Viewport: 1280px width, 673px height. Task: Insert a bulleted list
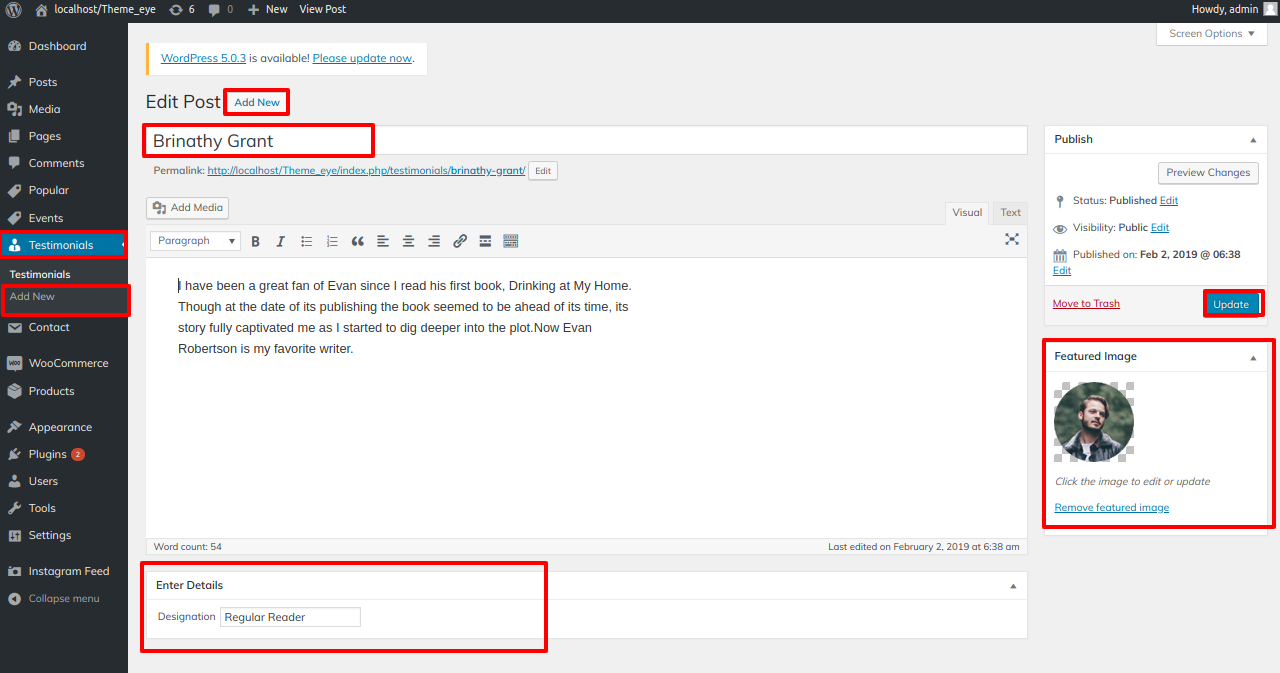pyautogui.click(x=307, y=241)
